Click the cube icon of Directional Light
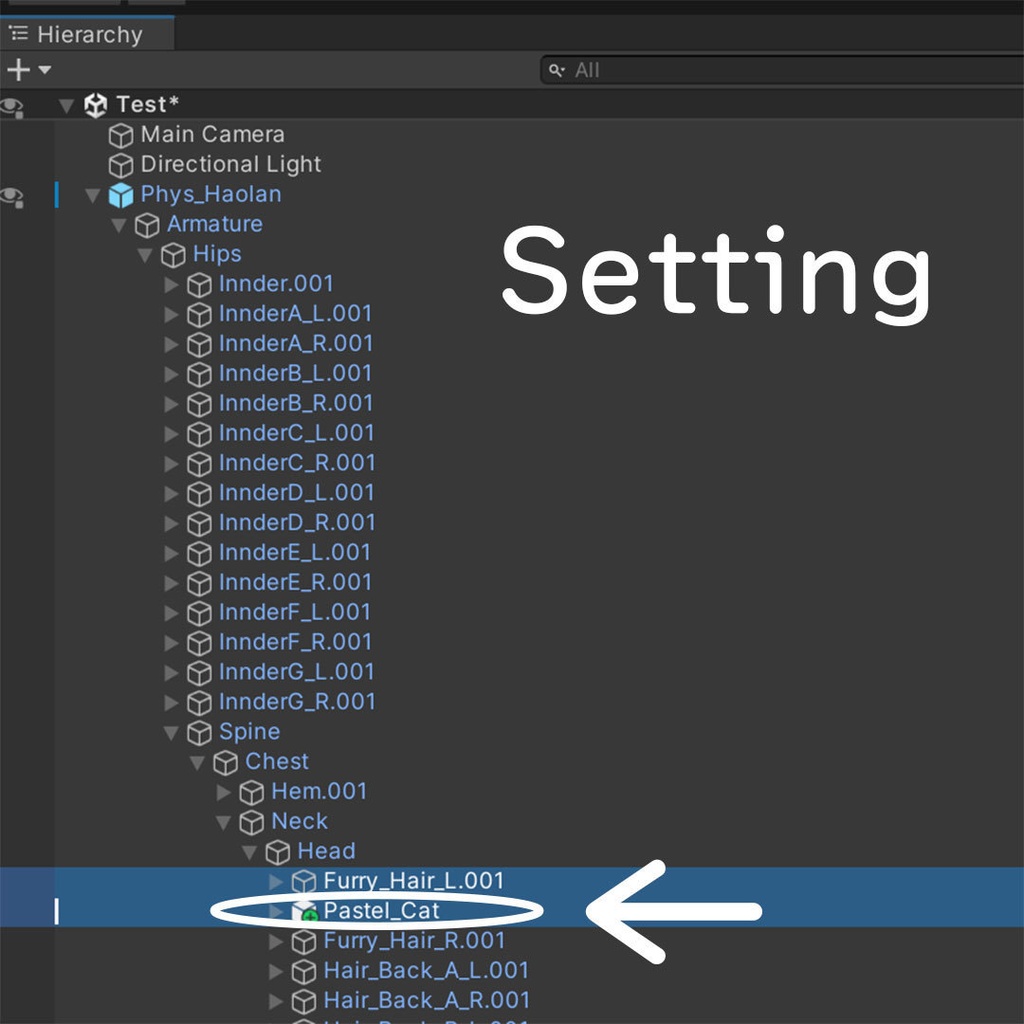The width and height of the screenshot is (1024, 1024). (121, 165)
